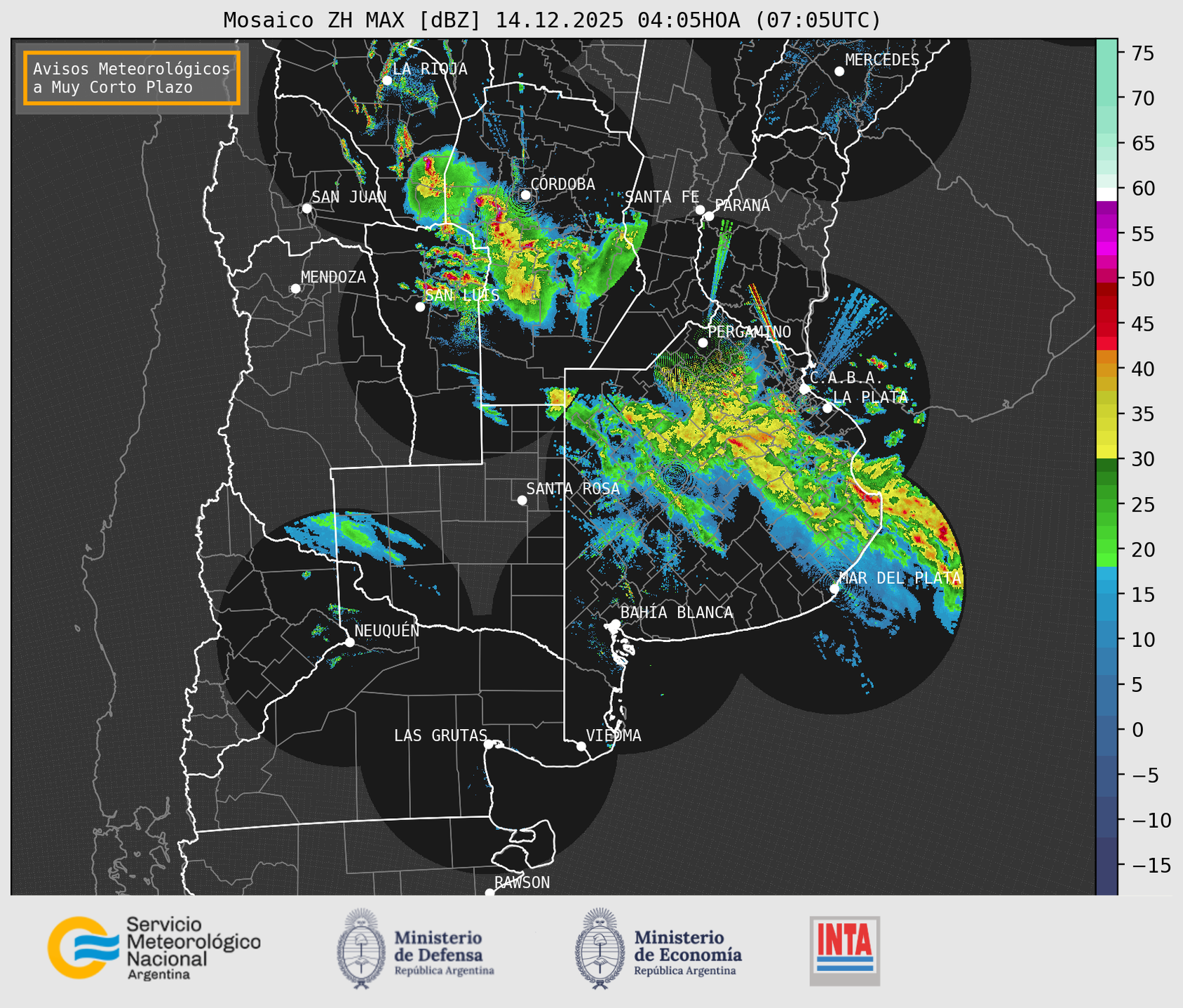Click the 75 colorbar tick label
The image size is (1183, 1008).
pos(1143,53)
